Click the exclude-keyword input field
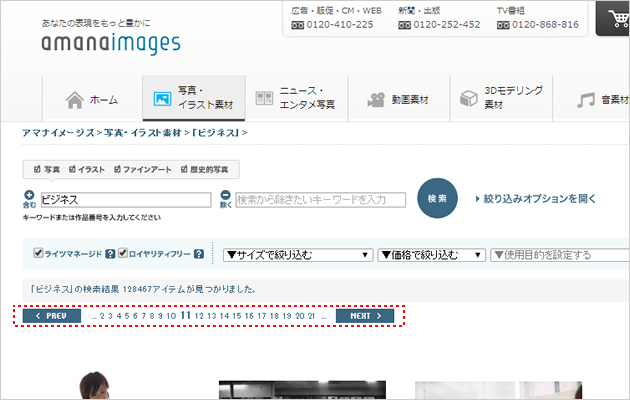Image resolution: width=630 pixels, height=400 pixels. pyautogui.click(x=321, y=200)
